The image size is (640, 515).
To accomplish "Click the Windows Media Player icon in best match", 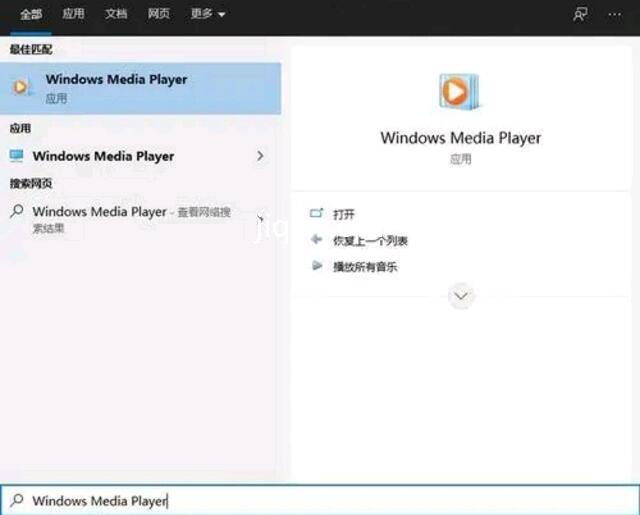I will point(22,87).
